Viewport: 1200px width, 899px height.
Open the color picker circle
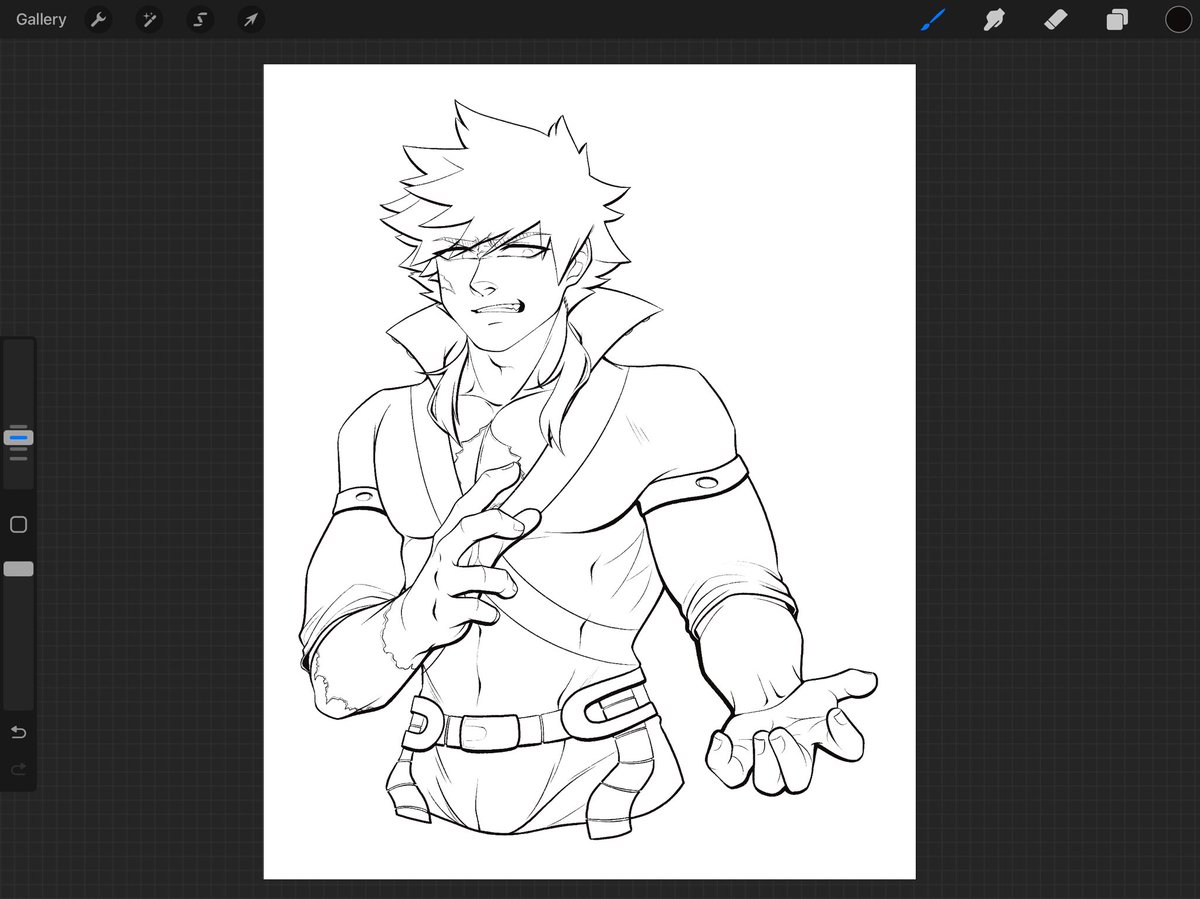click(1179, 19)
